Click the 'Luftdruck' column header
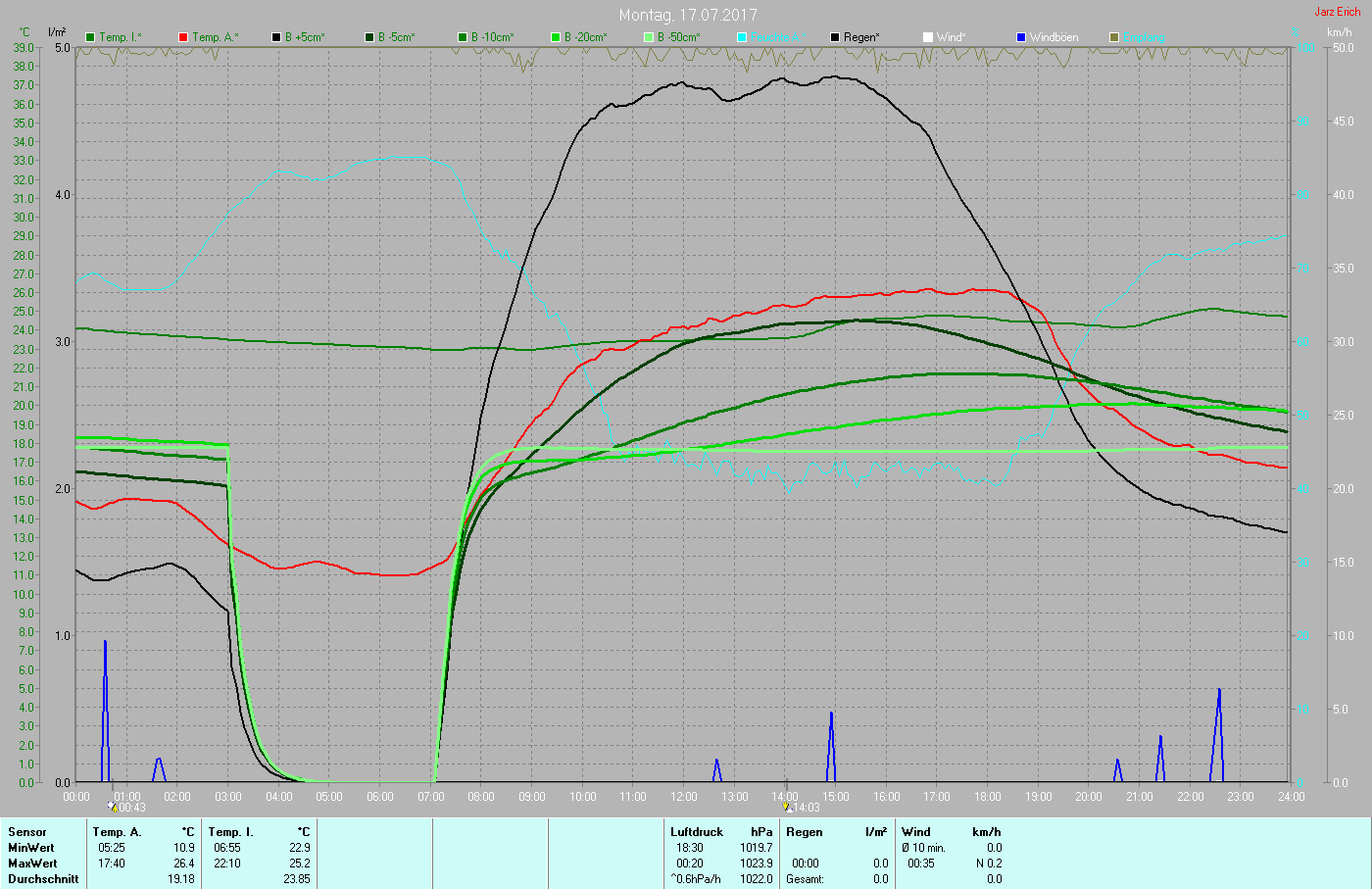Image resolution: width=1372 pixels, height=889 pixels. [x=697, y=832]
